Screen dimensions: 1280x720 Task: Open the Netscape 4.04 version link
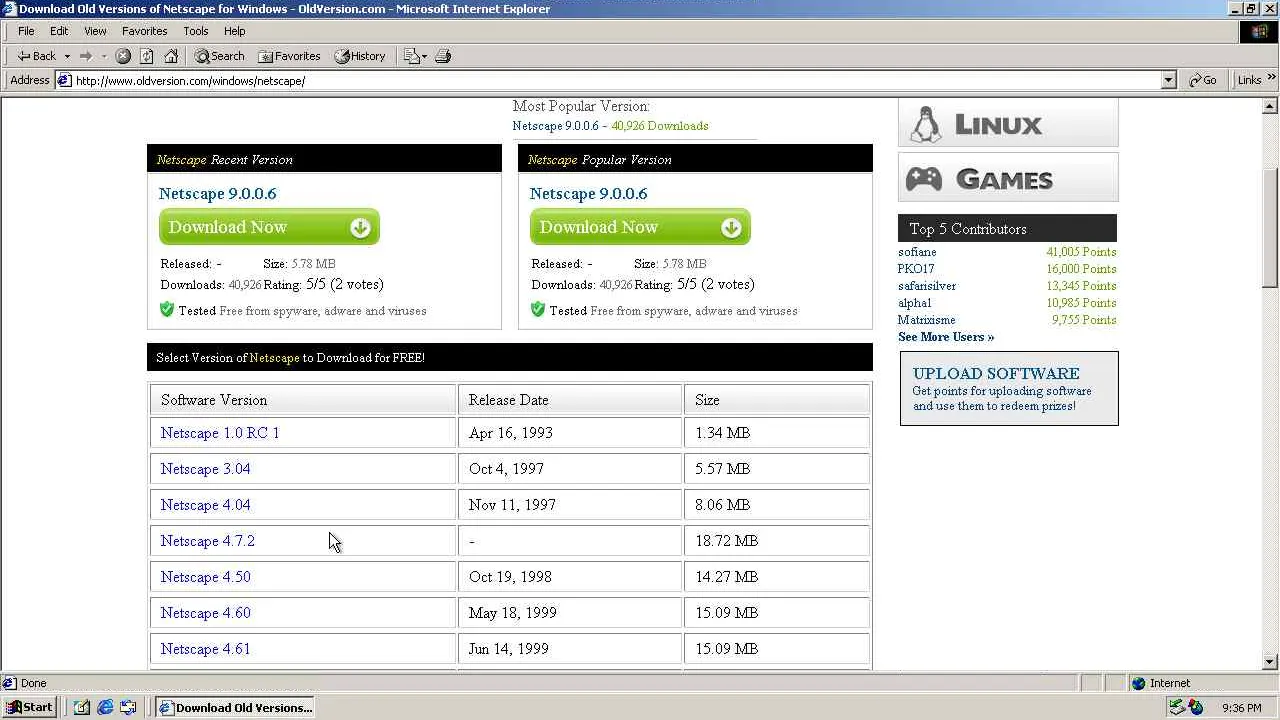tap(205, 505)
